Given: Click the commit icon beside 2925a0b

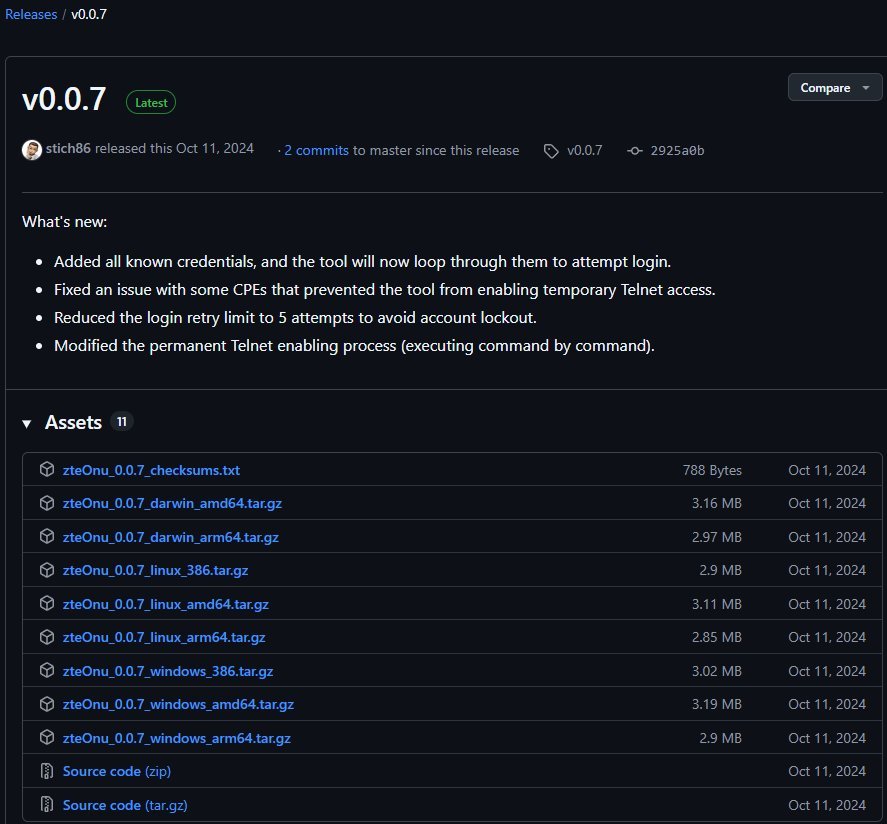Looking at the screenshot, I should coord(634,151).
